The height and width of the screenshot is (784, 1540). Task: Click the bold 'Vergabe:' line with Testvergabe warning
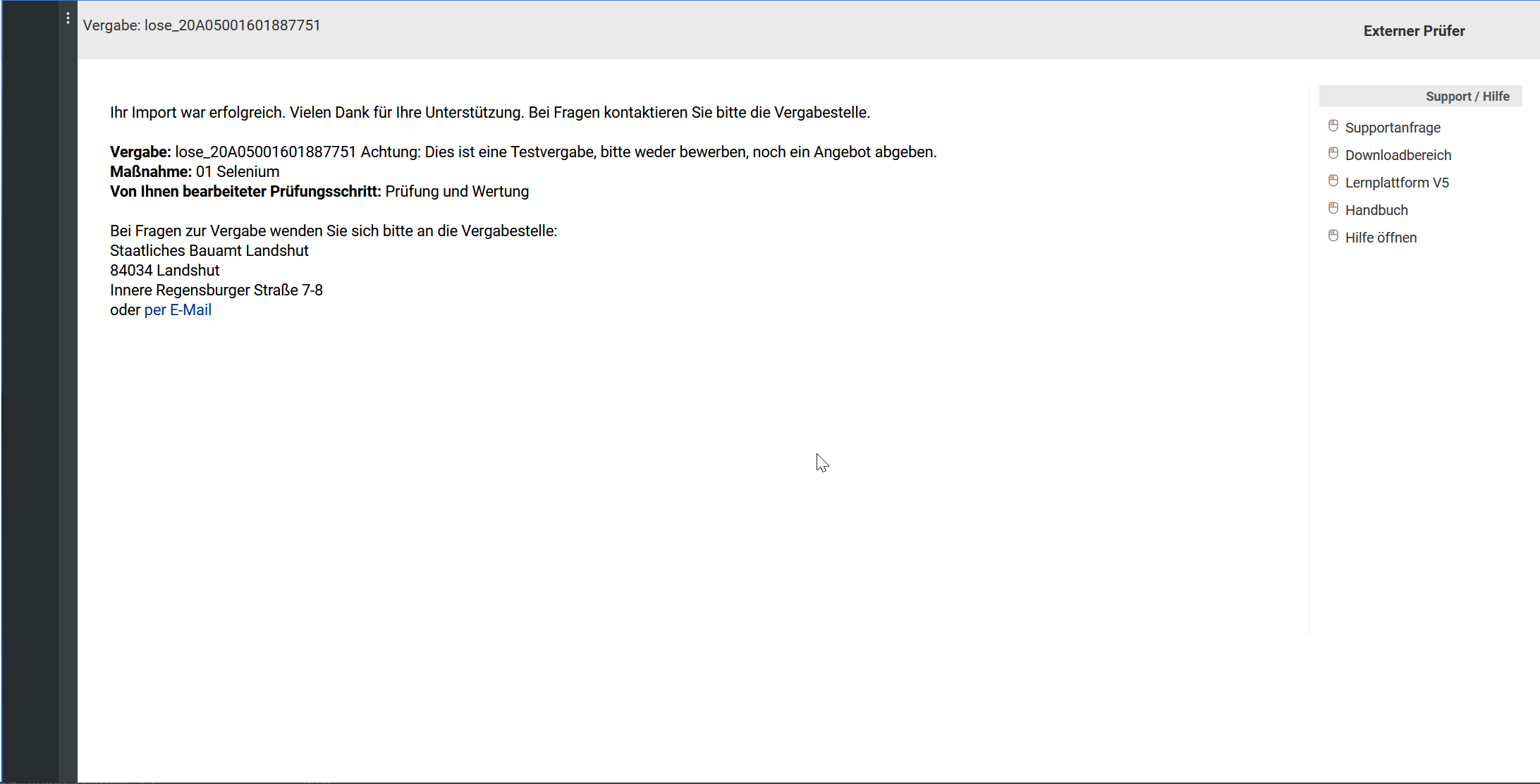523,152
